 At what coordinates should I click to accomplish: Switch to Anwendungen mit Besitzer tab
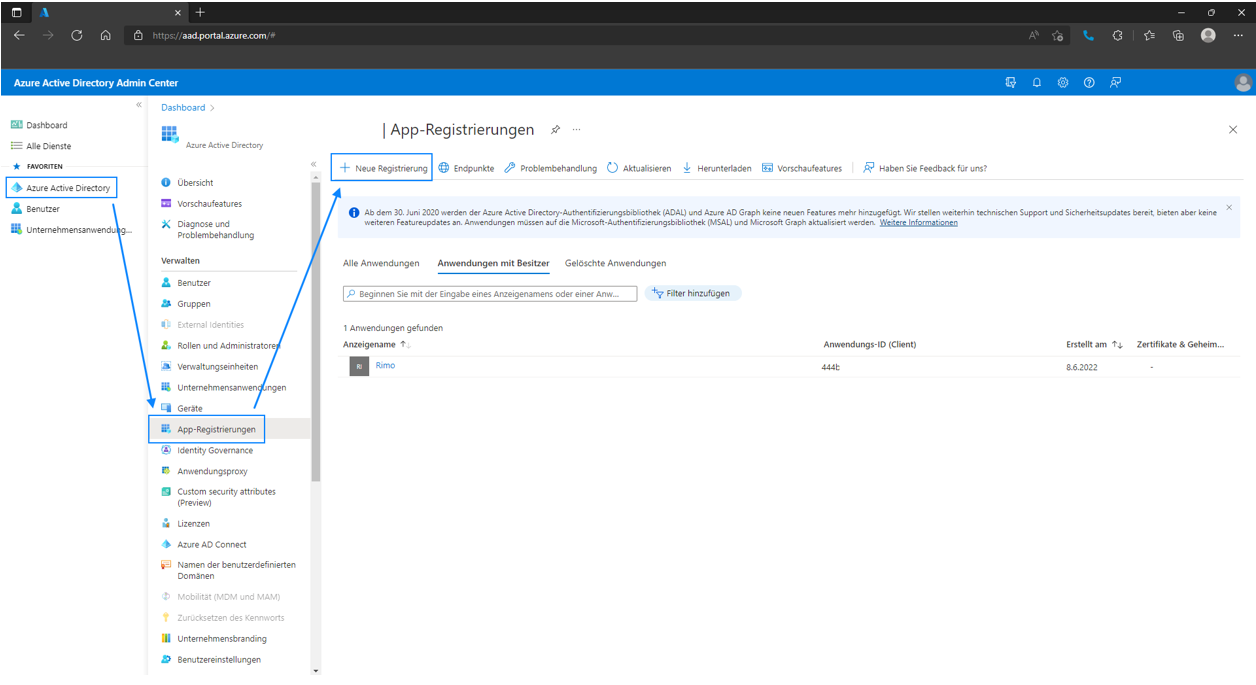click(x=493, y=264)
